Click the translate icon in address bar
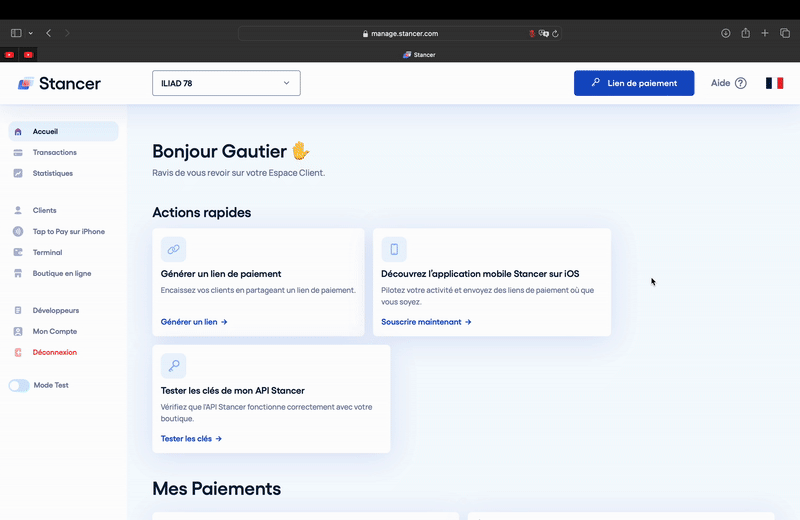 (x=543, y=34)
